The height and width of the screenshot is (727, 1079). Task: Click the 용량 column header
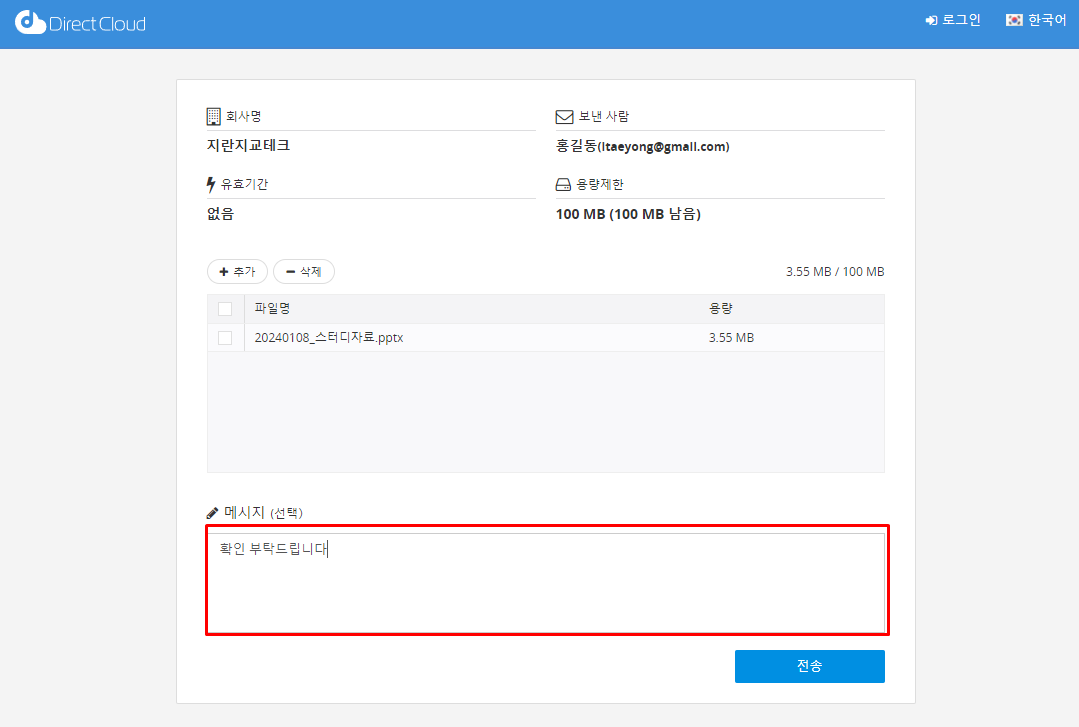(x=721, y=308)
